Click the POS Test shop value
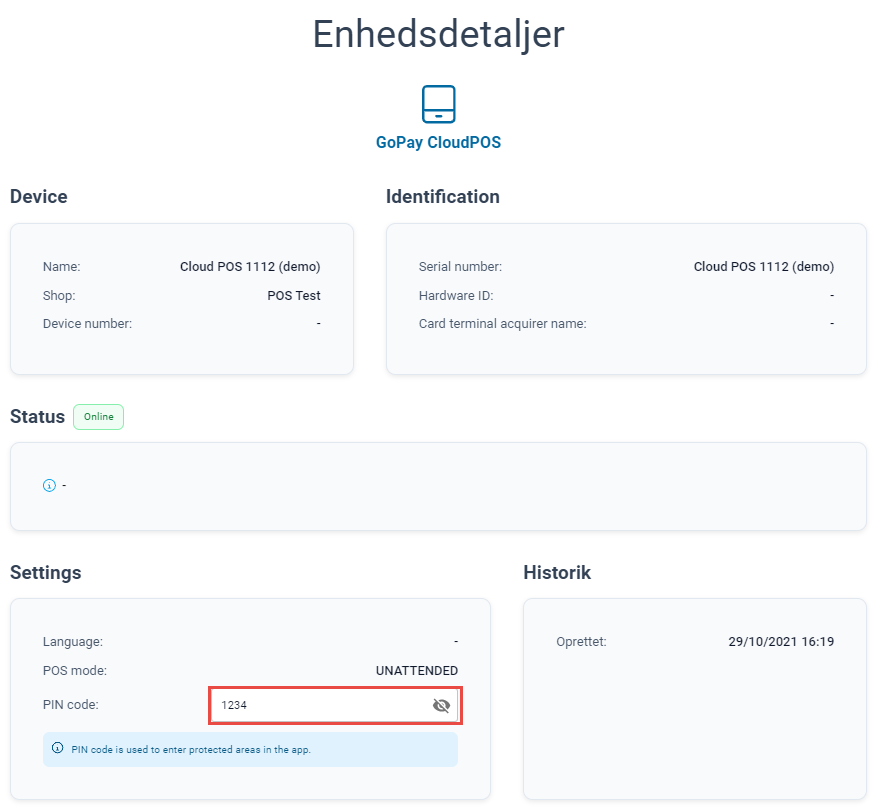The width and height of the screenshot is (880, 809). coord(294,296)
